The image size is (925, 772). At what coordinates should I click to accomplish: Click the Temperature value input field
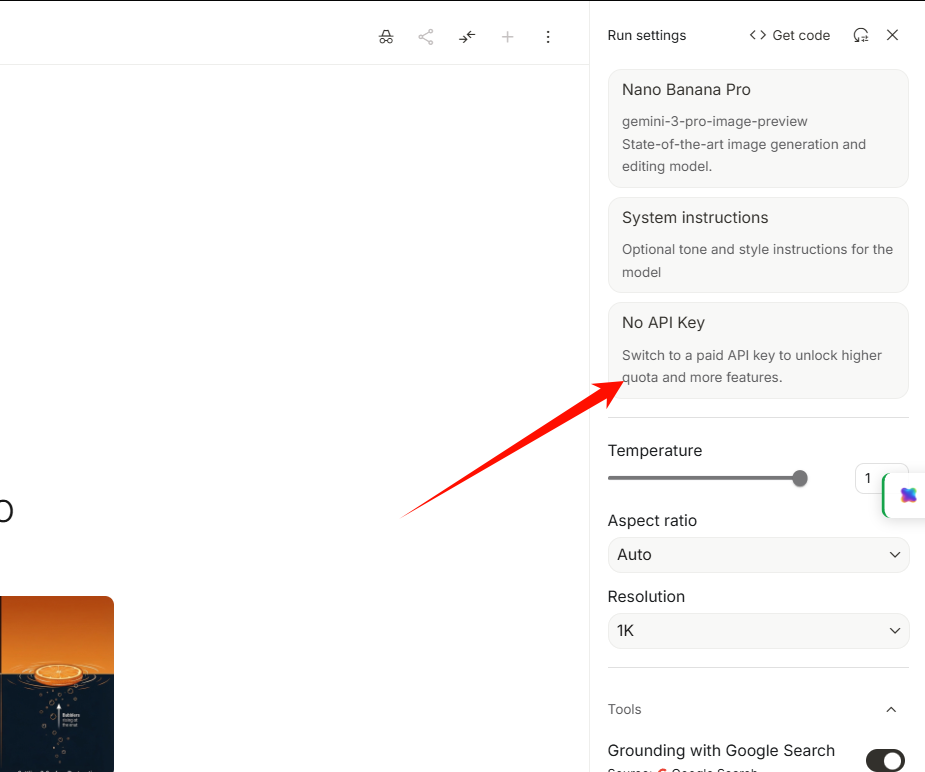[x=869, y=478]
